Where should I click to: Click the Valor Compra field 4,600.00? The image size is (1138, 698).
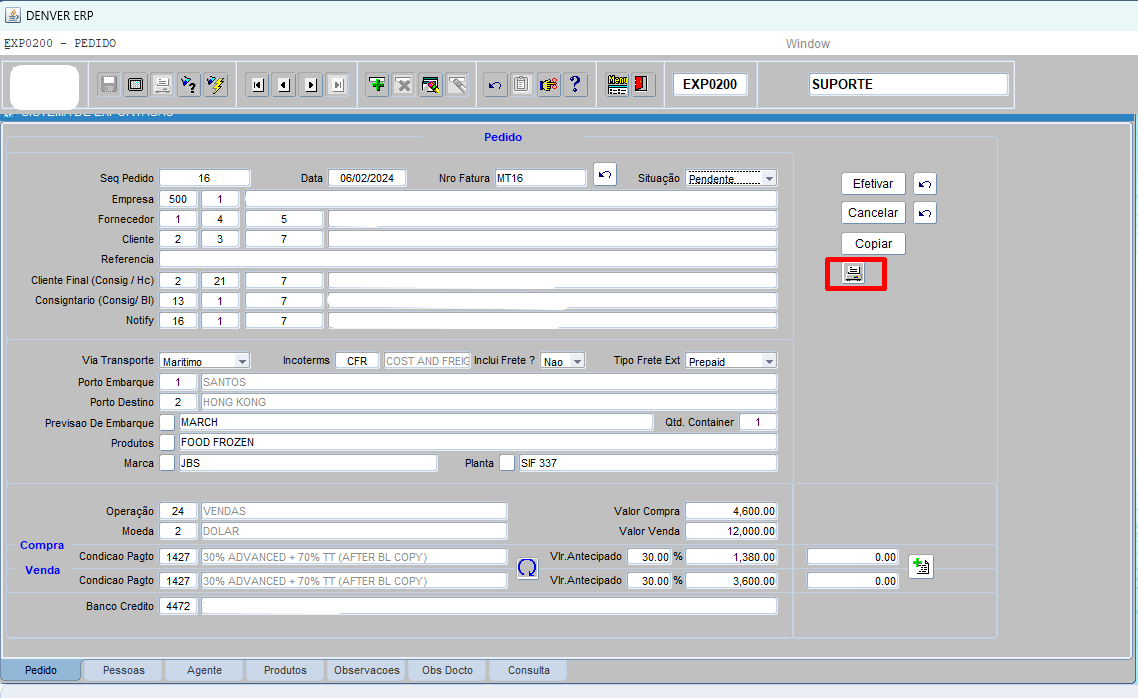(x=731, y=512)
